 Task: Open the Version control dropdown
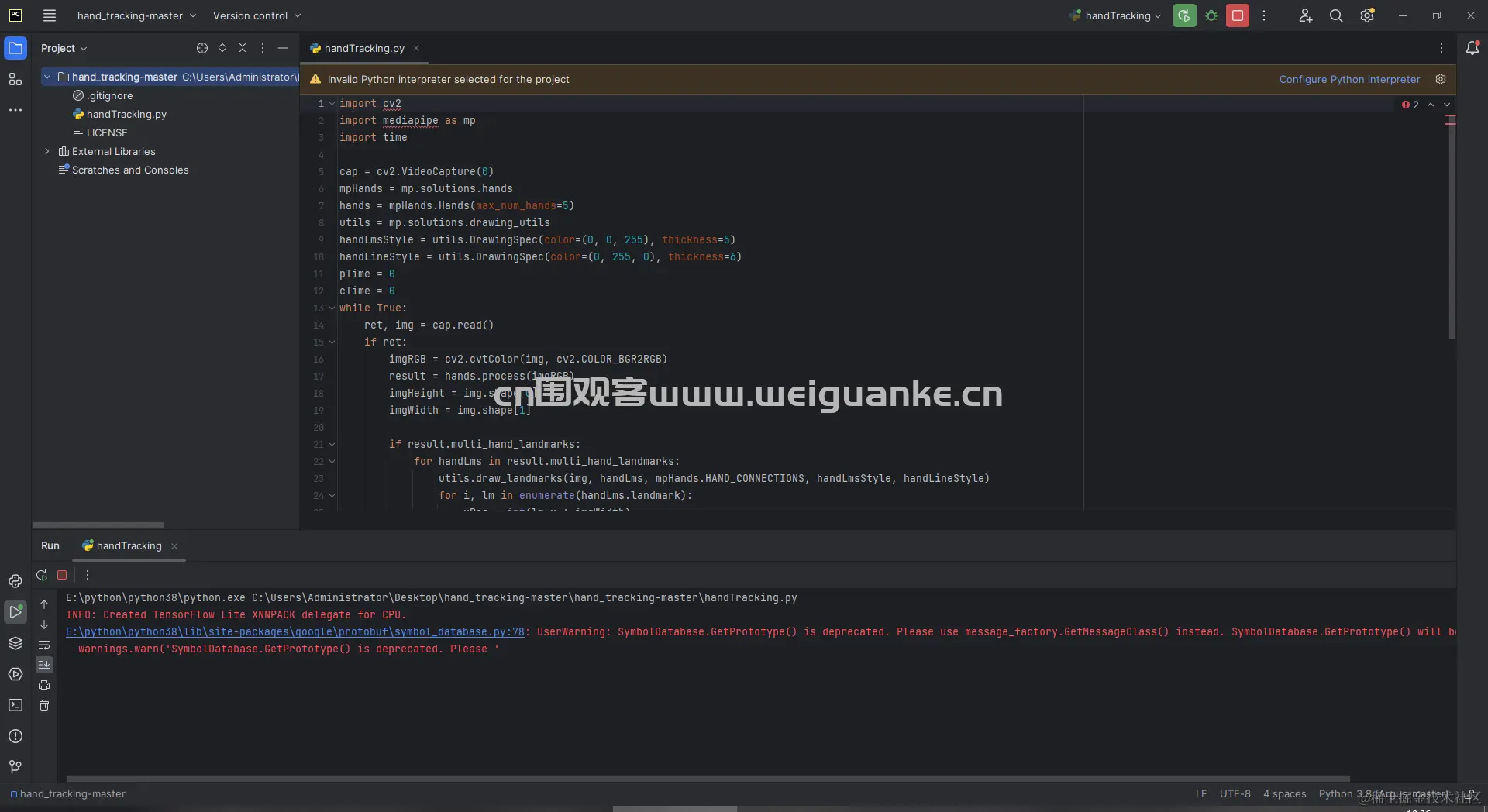click(257, 15)
